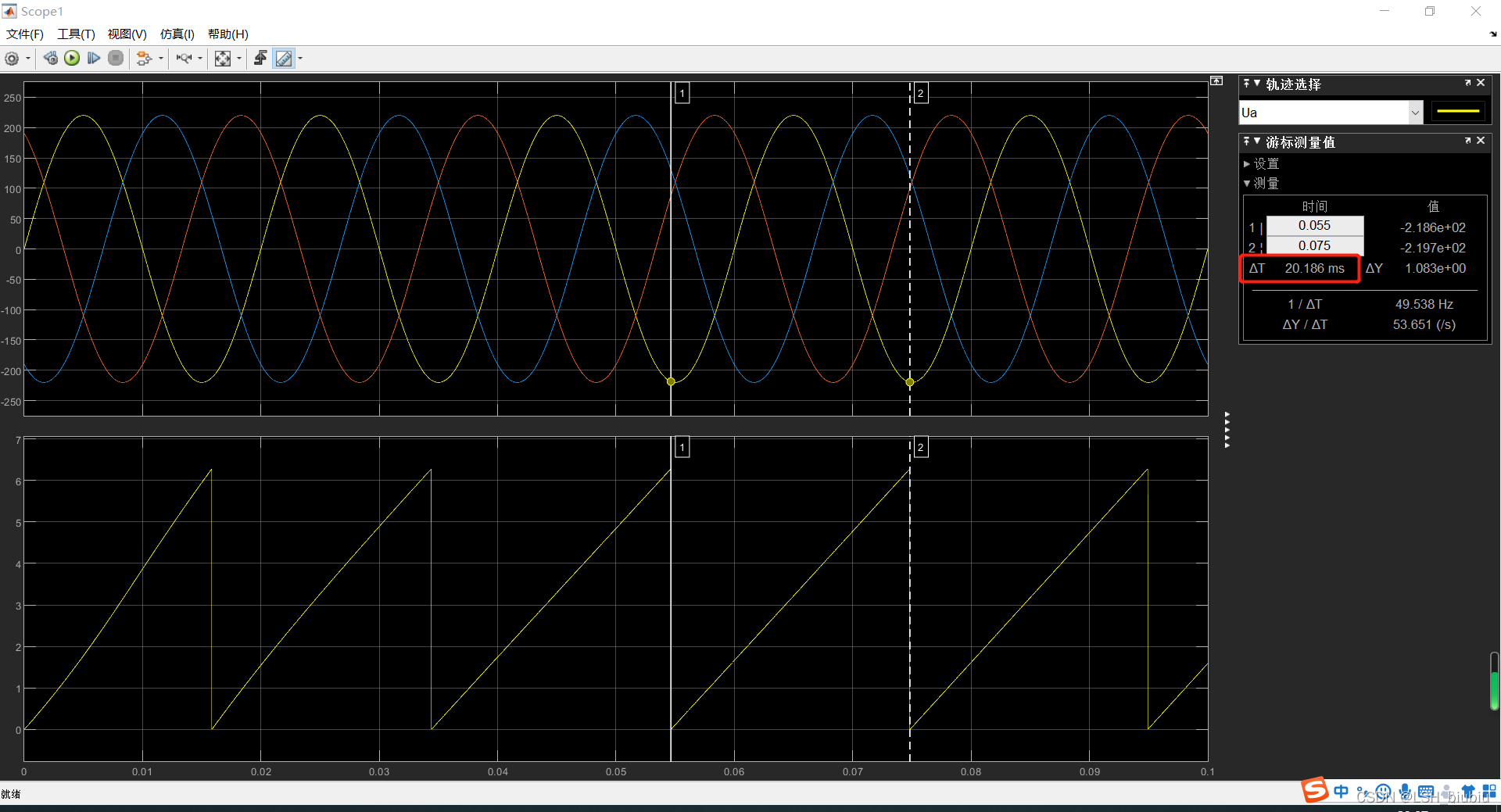Open the measurements tool dropdown arrow
Viewport: 1501px width, 812px height.
pyautogui.click(x=300, y=59)
